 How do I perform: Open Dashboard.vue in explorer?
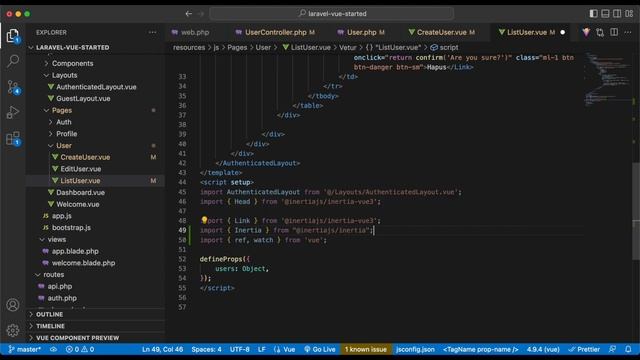point(80,193)
